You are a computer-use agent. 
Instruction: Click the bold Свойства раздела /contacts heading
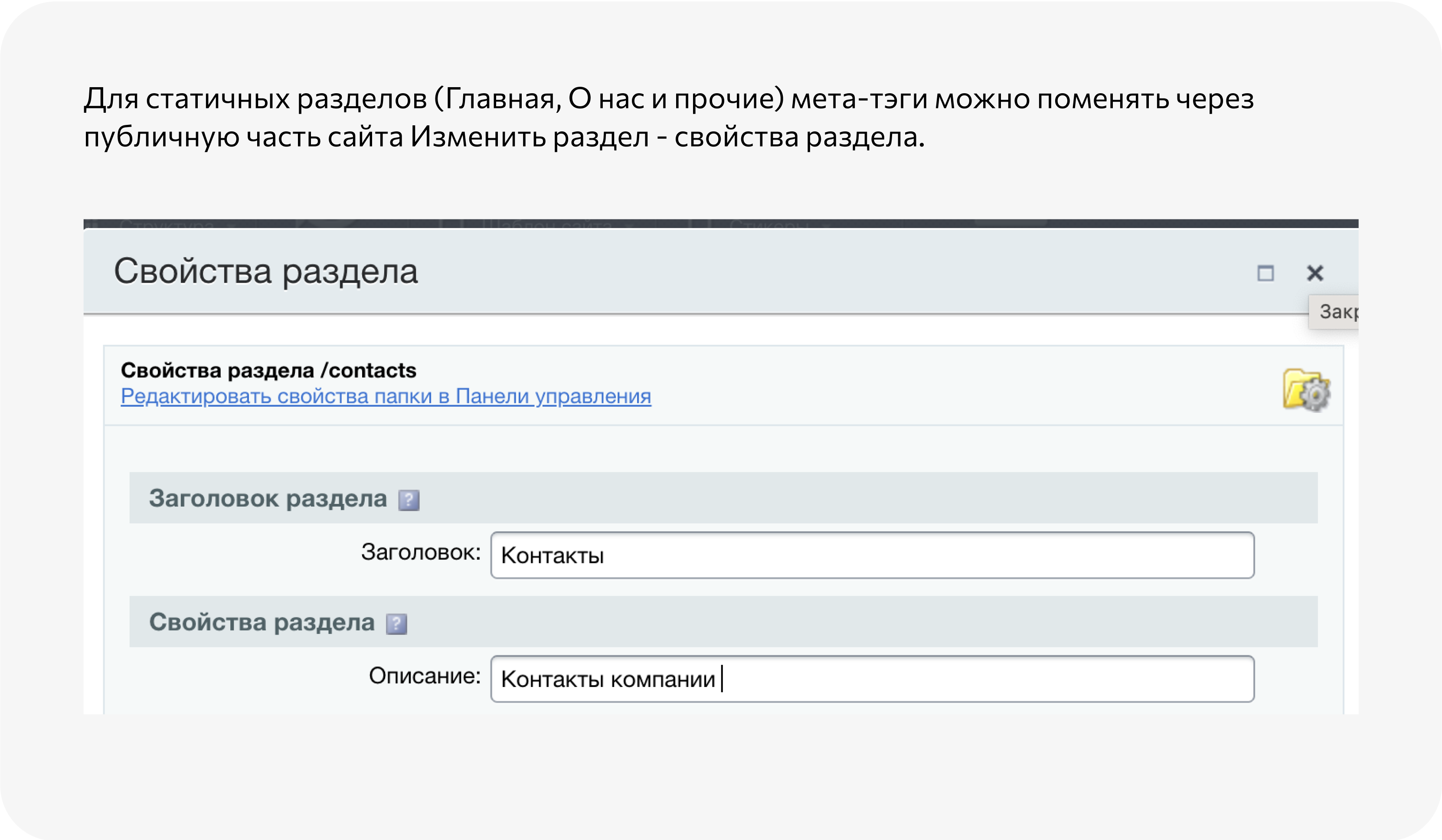(268, 370)
